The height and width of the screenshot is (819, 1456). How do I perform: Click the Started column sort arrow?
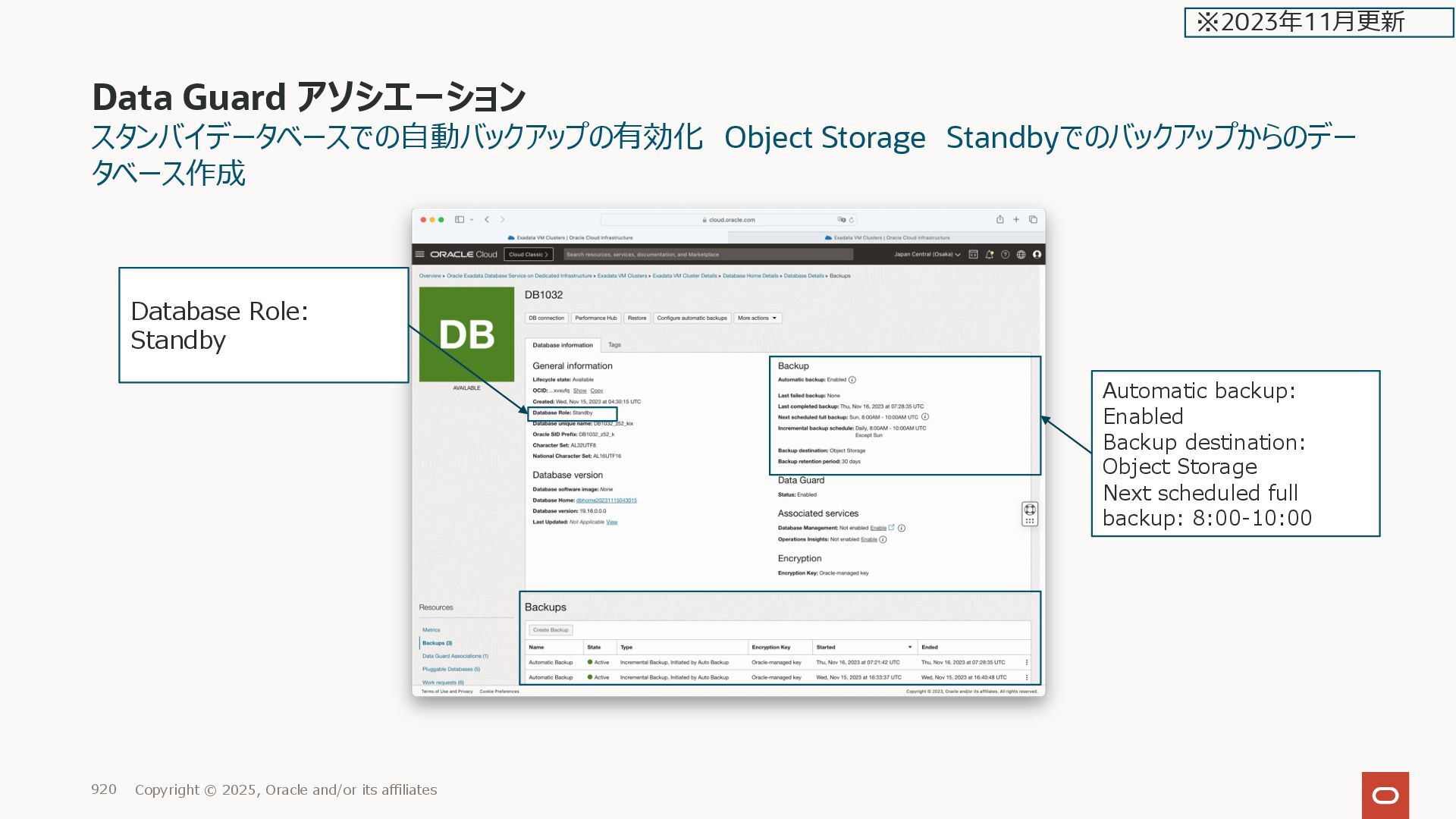[x=910, y=648]
